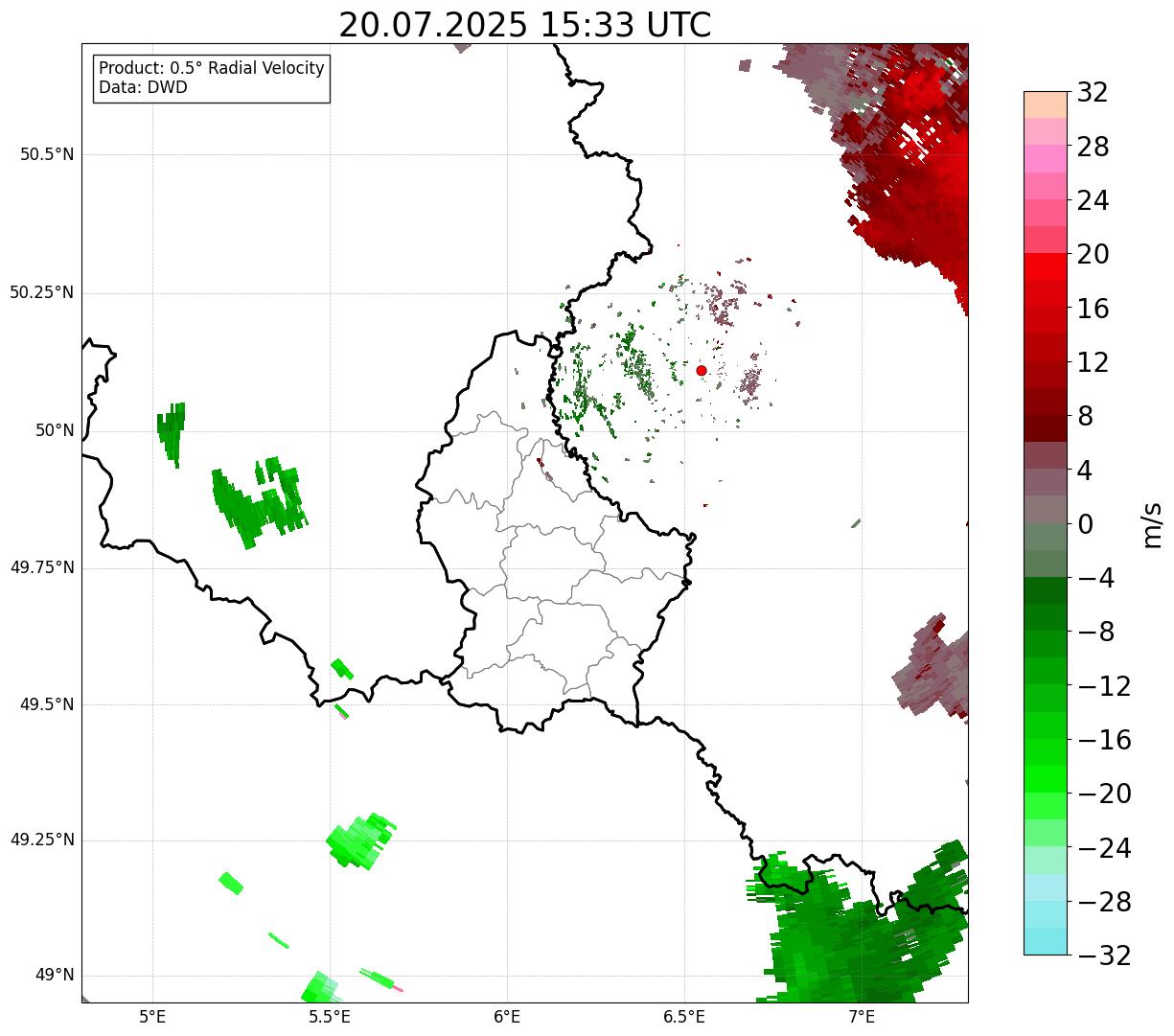Screen dimensions: 1174x1036
Task: Click the 7°E longitude label
Action: (x=862, y=1017)
